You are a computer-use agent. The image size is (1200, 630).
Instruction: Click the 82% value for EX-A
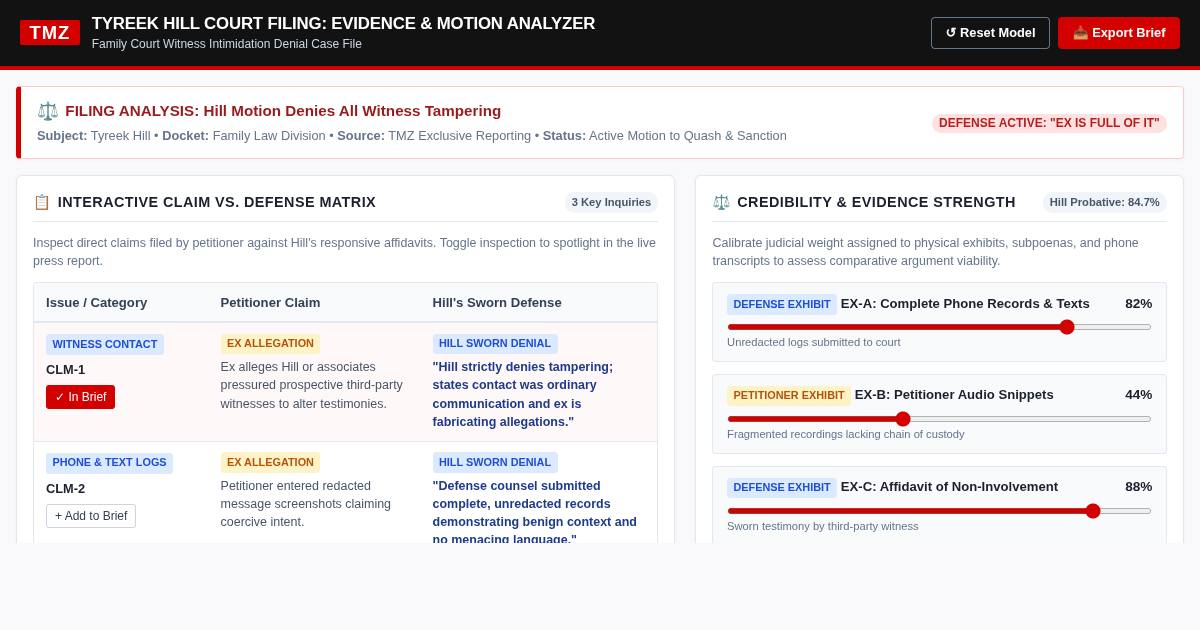coord(1139,304)
